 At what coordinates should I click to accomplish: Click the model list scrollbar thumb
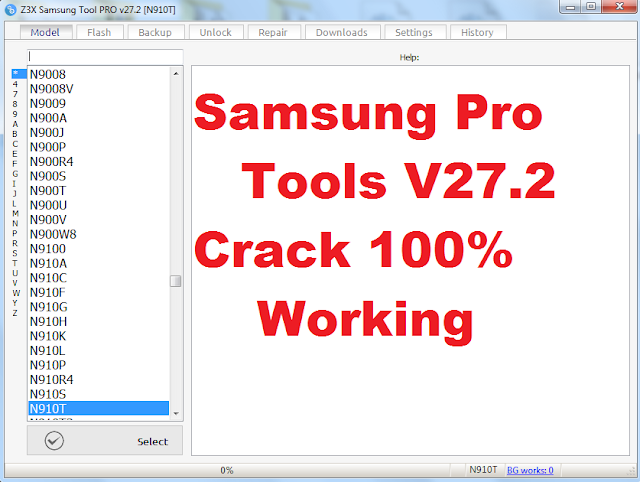point(176,281)
